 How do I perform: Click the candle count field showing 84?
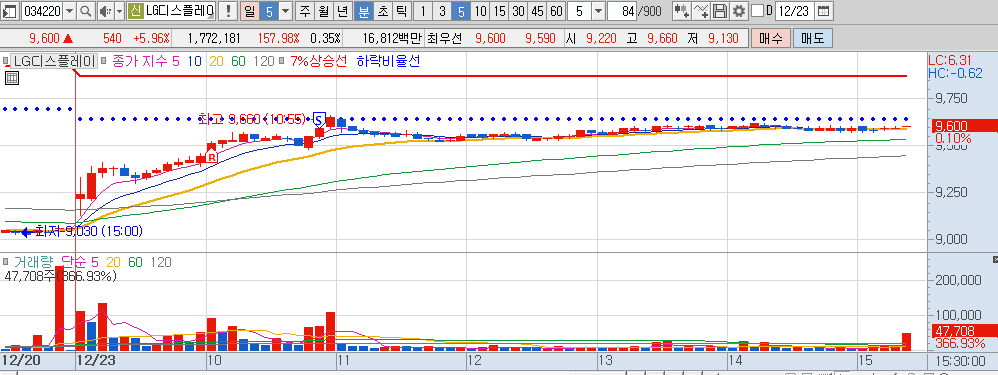click(622, 10)
